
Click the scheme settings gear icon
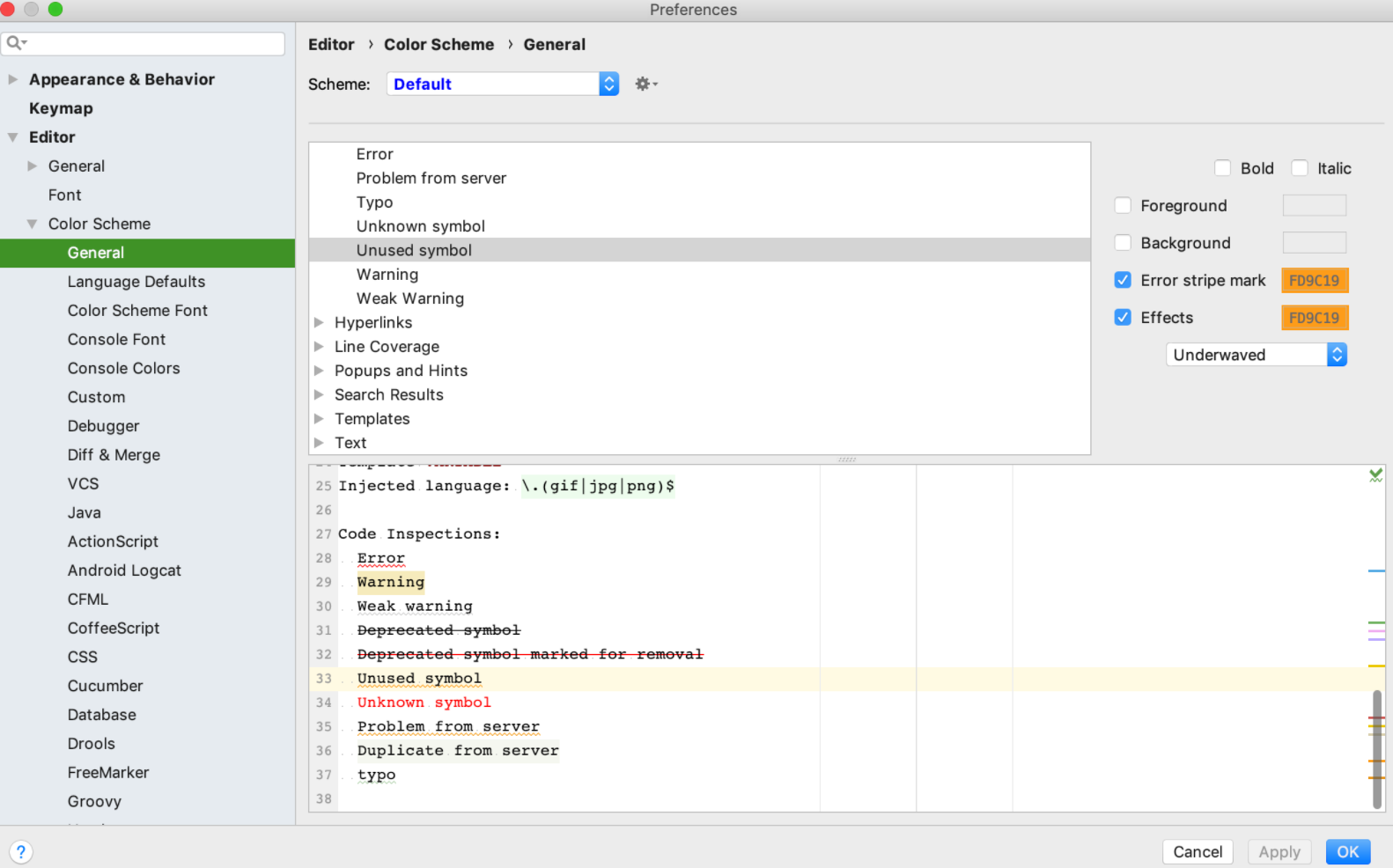tap(645, 84)
